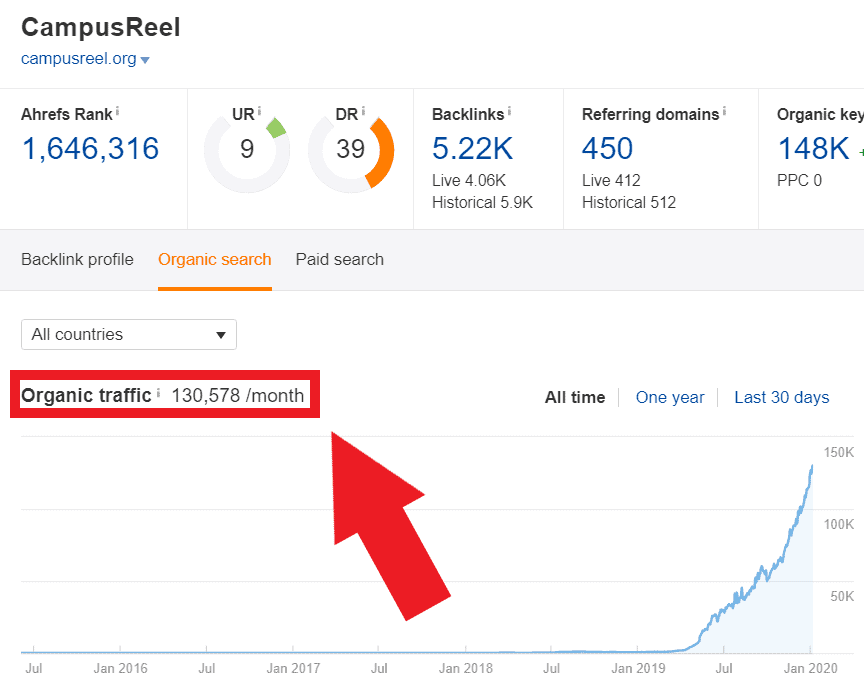Image resolution: width=864 pixels, height=686 pixels.
Task: Click the Jan 2019 label on chart axis
Action: tap(638, 668)
